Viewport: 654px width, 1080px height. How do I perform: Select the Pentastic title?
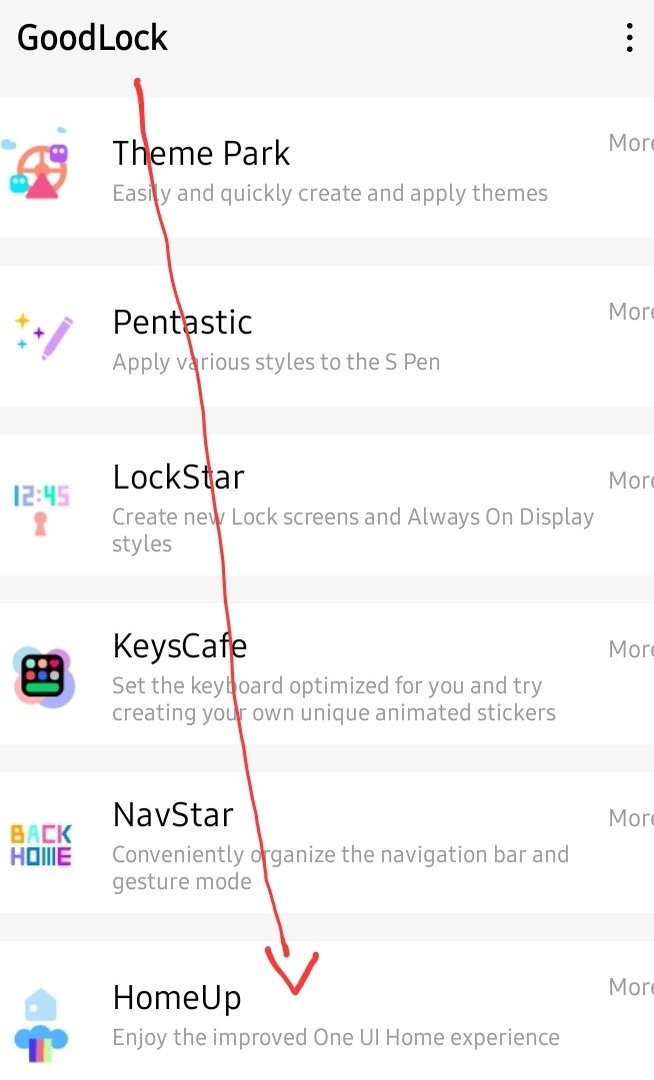click(182, 322)
